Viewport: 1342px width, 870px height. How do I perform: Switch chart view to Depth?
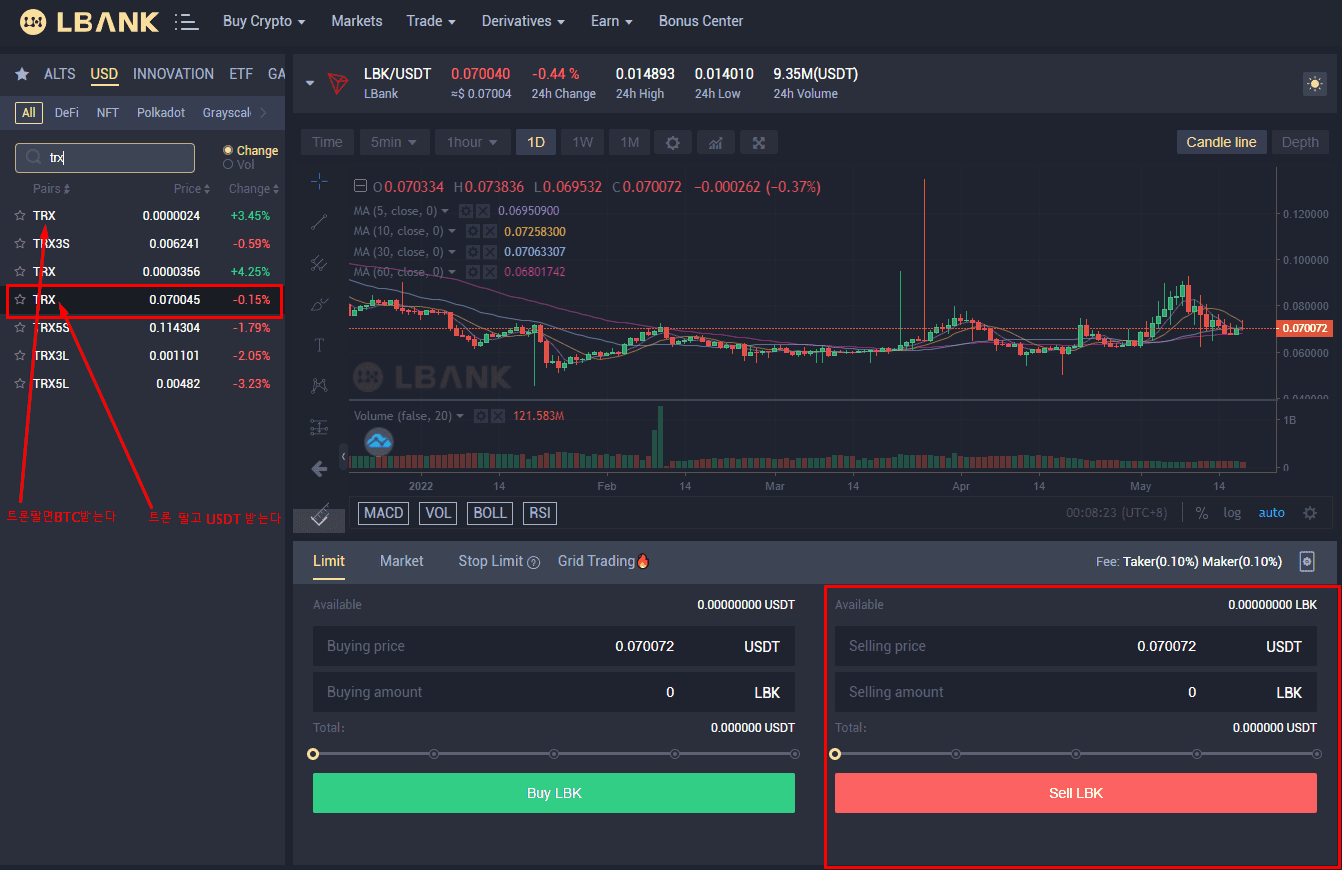[x=1300, y=142]
